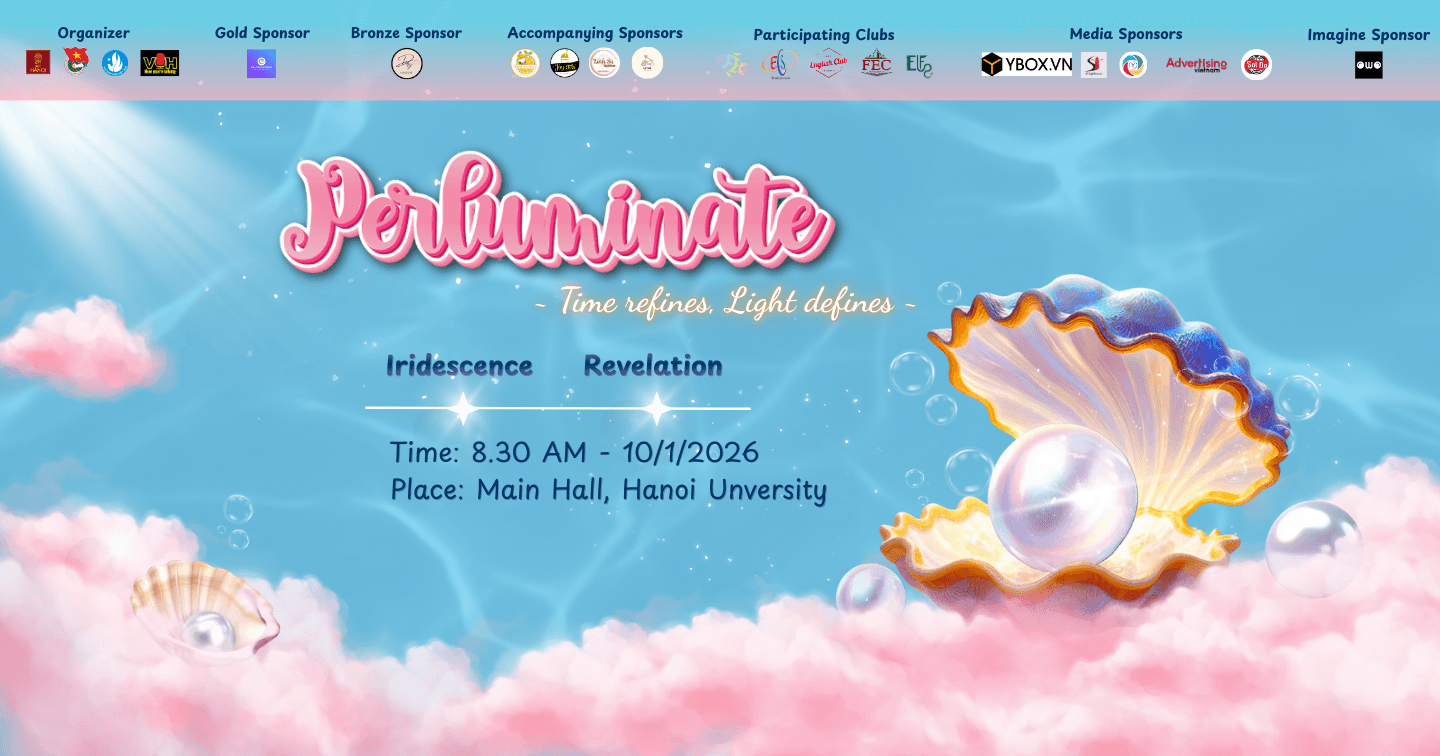The image size is (1440, 756).
Task: Click the Participating Clubs heading
Action: point(824,35)
